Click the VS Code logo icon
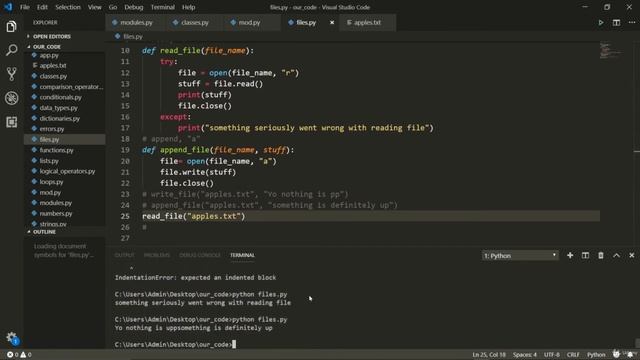The width and height of the screenshot is (640, 360). (x=8, y=7)
